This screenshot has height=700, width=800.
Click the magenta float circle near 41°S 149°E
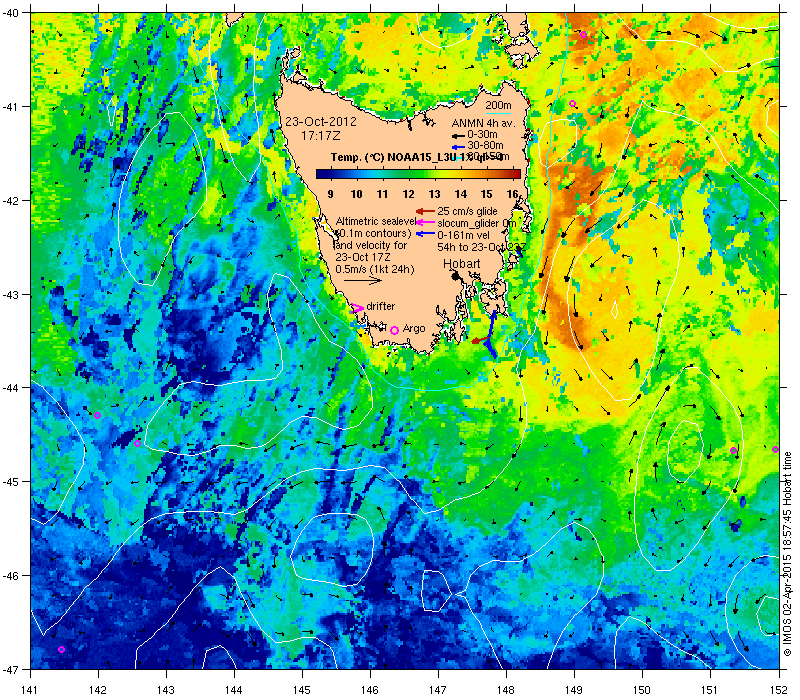(572, 104)
